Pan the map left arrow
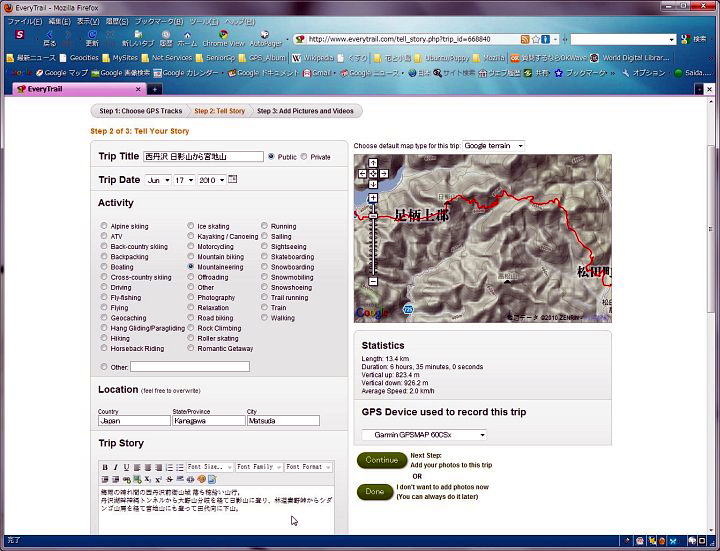Image resolution: width=720 pixels, height=551 pixels. tap(362, 174)
